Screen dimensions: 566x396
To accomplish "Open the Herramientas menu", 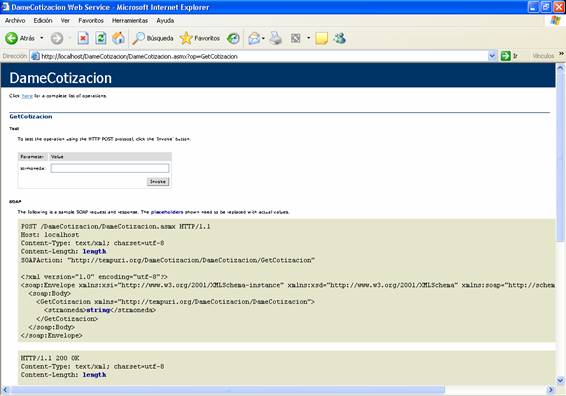I will point(130,21).
